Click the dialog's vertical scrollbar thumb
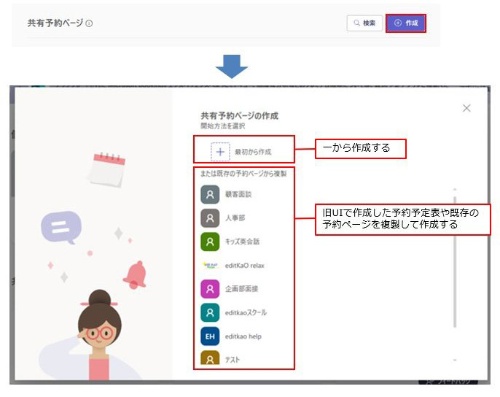Screen dimensions: 500x397 click(455, 262)
